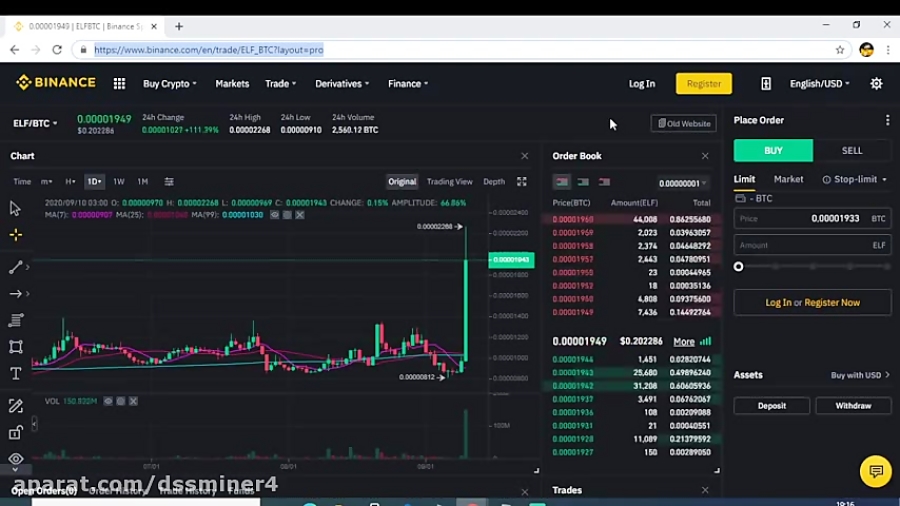Click the Register button in header
Viewport: 900px width, 506px height.
click(x=704, y=84)
